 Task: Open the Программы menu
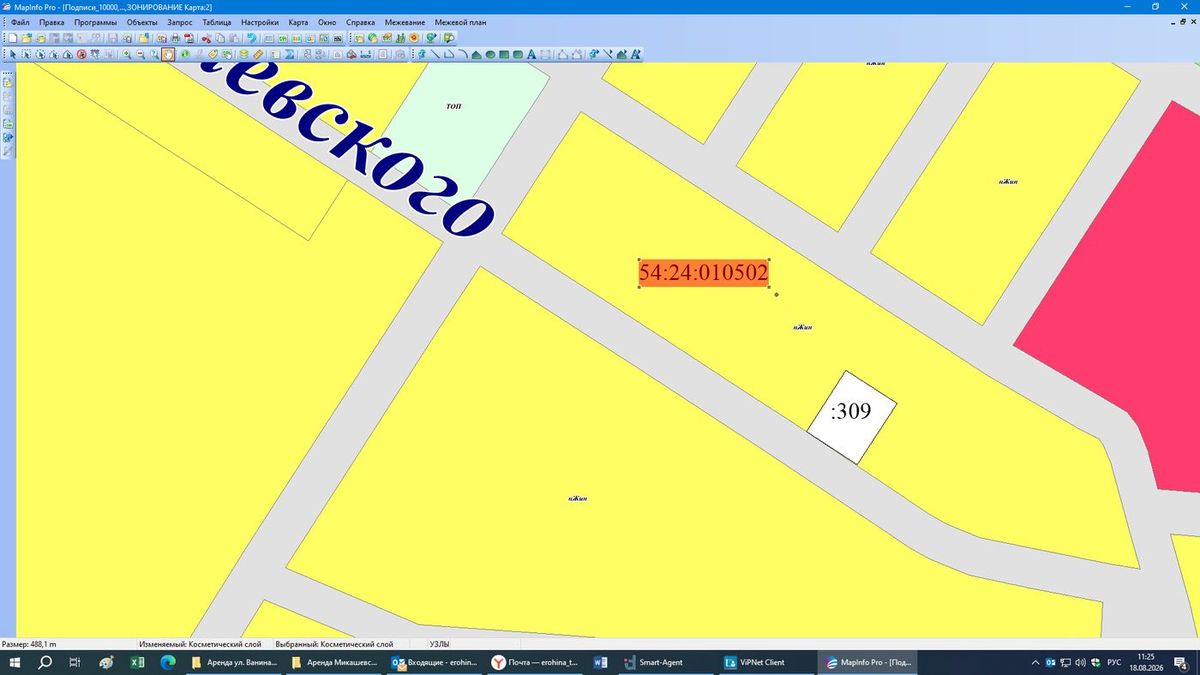click(95, 22)
